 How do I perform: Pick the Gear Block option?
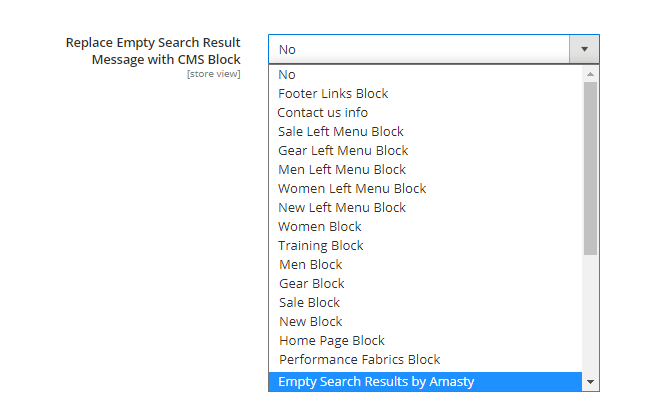pos(311,283)
